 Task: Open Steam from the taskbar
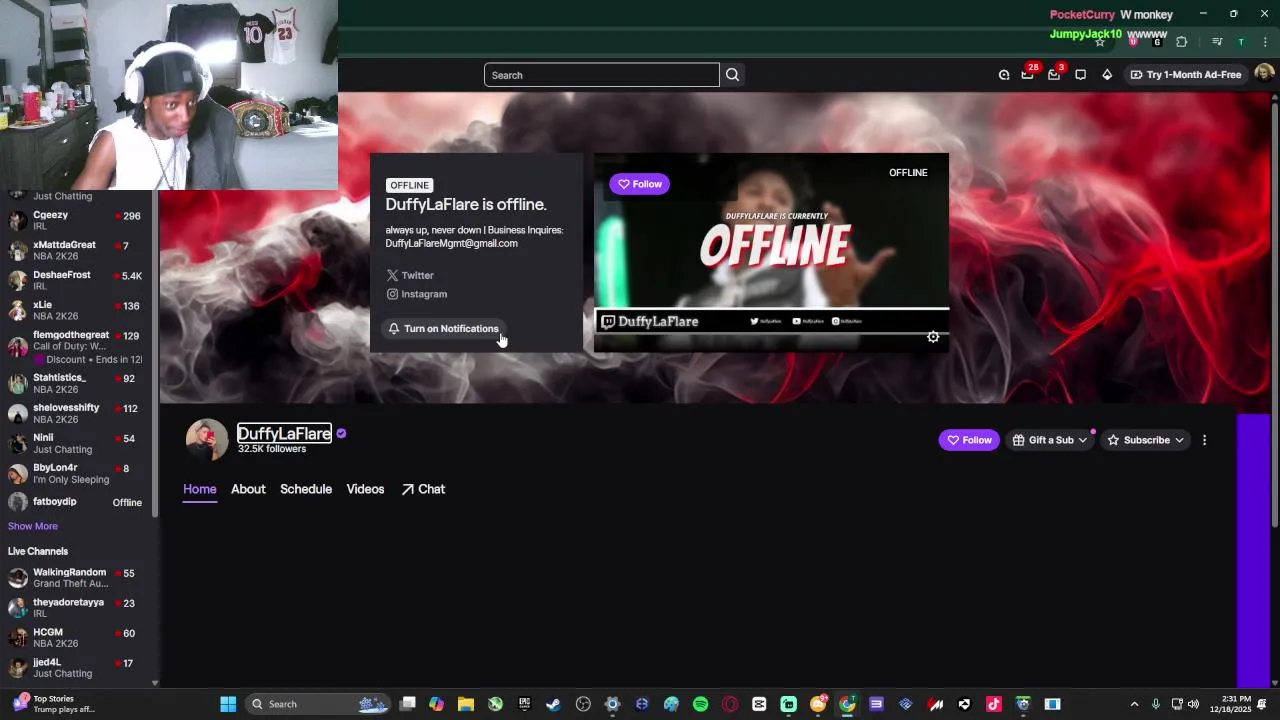[x=553, y=704]
